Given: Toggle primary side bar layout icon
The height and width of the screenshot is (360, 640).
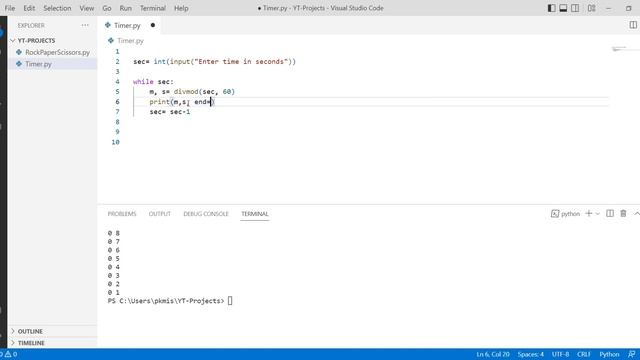Looking at the screenshot, I should point(551,8).
